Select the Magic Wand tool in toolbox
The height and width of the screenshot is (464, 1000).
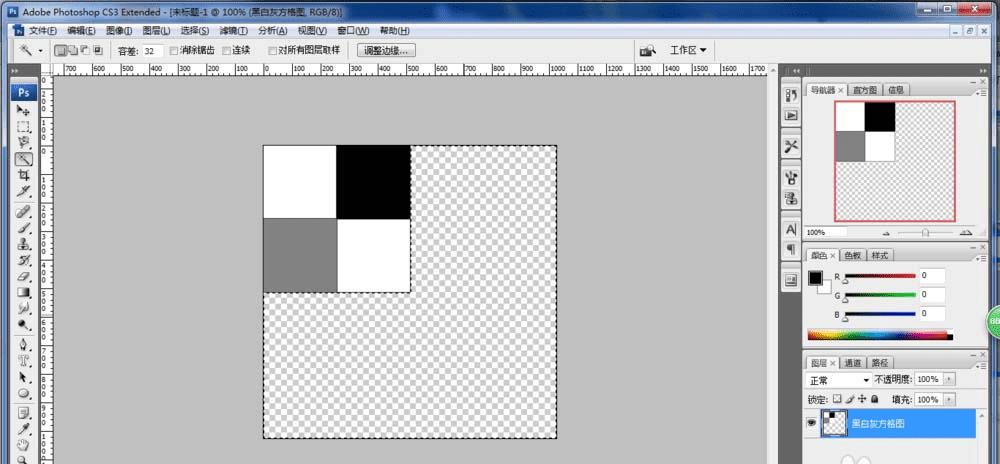[24, 159]
